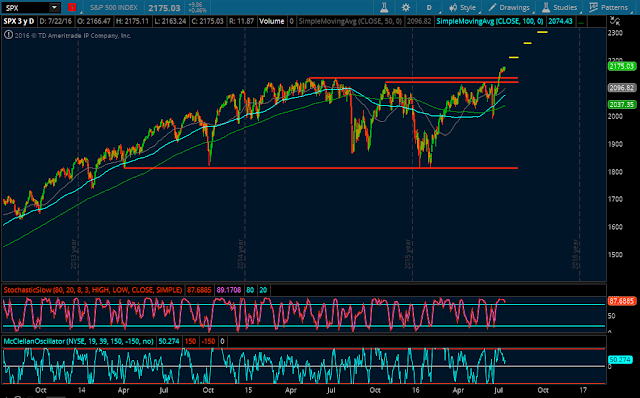640x398 pixels.
Task: Click the 2096.82 value in study header
Action: [419, 21]
